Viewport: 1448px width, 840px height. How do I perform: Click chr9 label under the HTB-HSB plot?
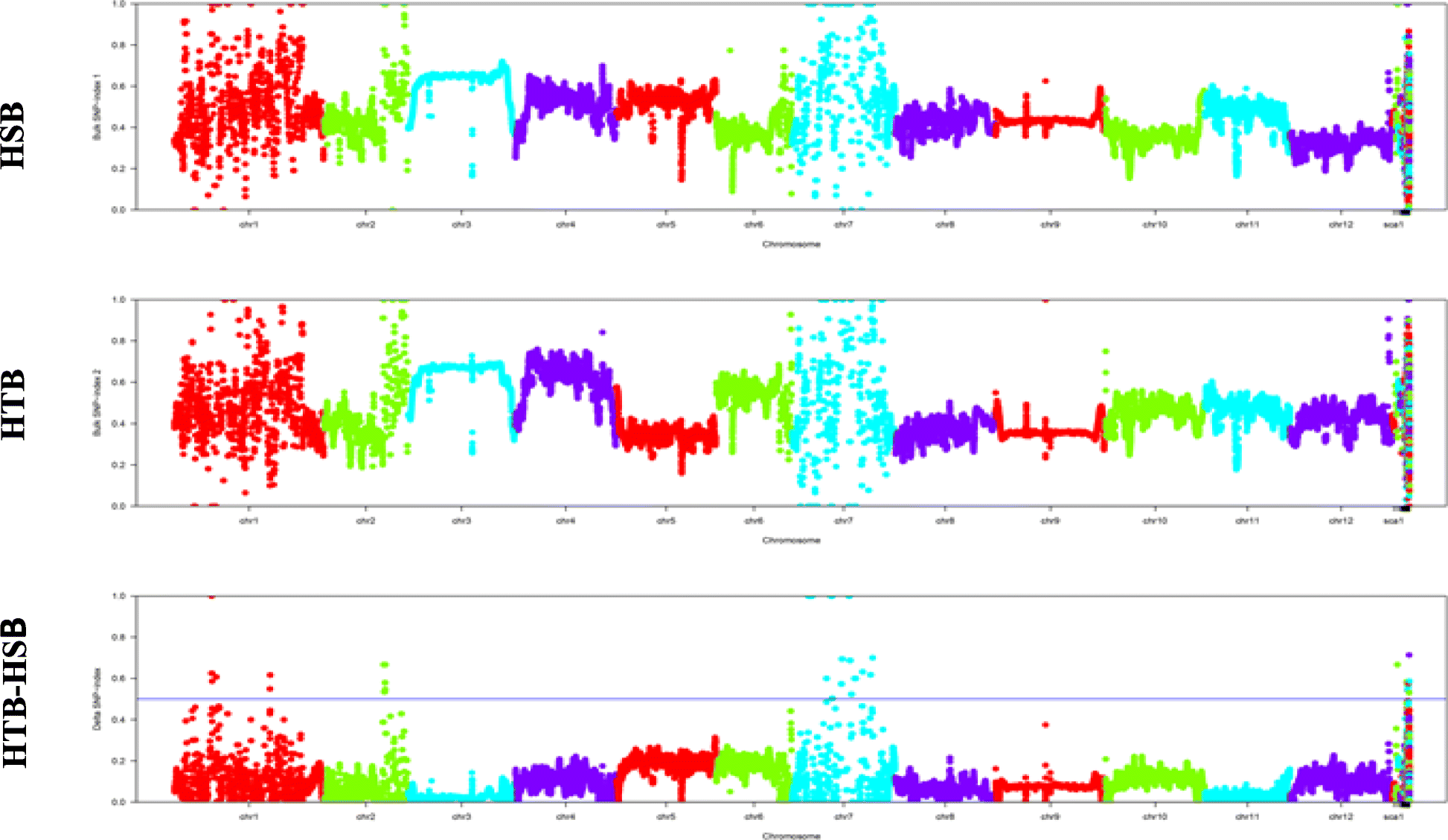point(1049,817)
